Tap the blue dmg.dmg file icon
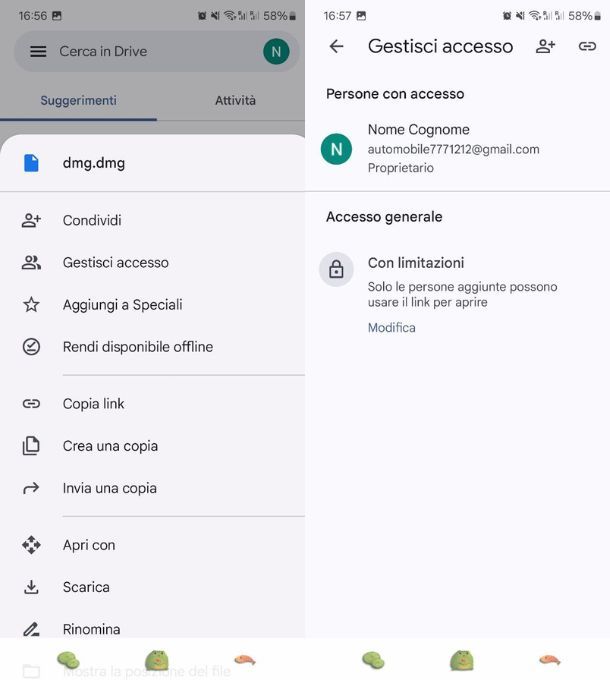Viewport: 610px width, 680px height. [31, 163]
